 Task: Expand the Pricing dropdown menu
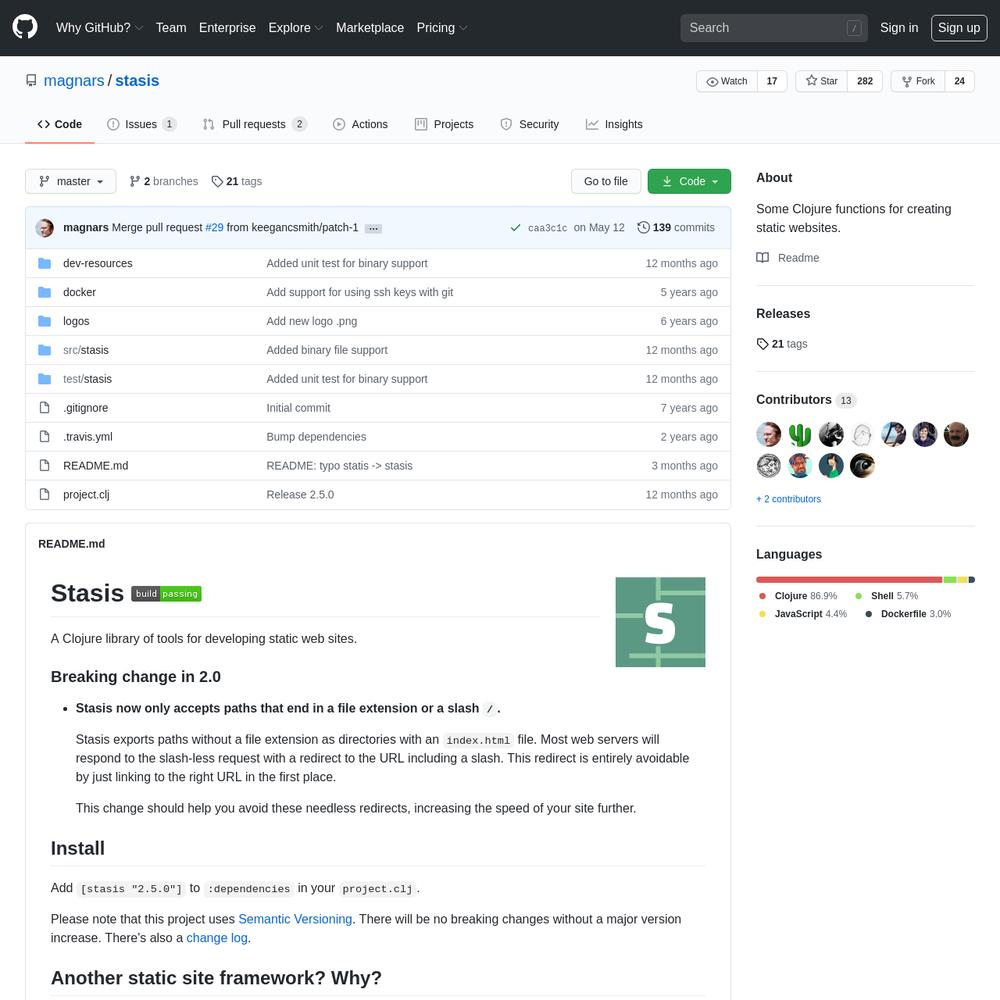(442, 27)
